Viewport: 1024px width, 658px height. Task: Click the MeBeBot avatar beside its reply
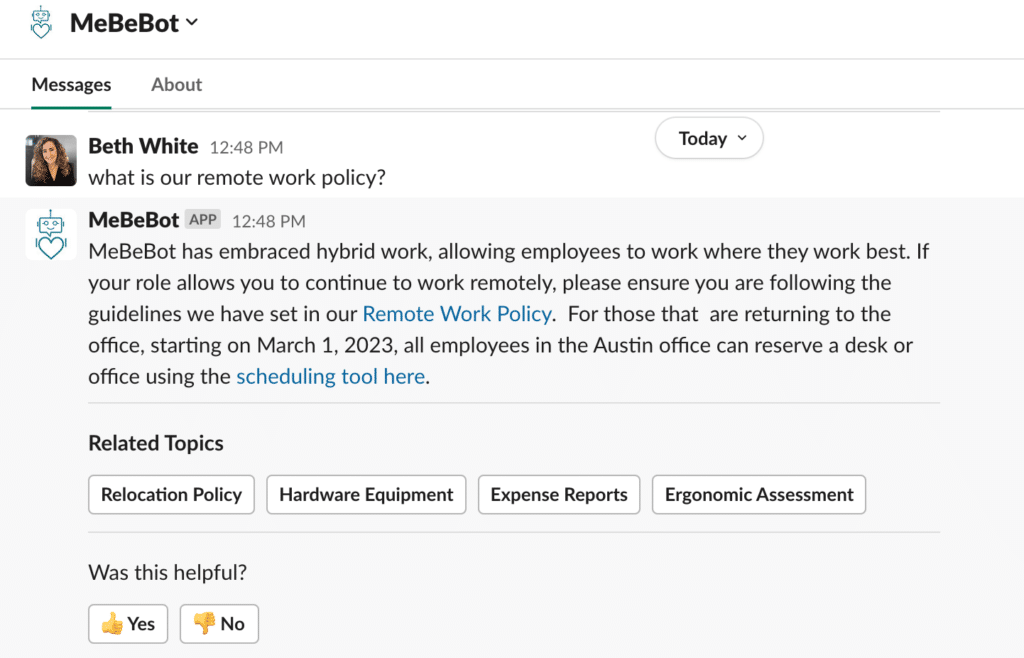51,234
